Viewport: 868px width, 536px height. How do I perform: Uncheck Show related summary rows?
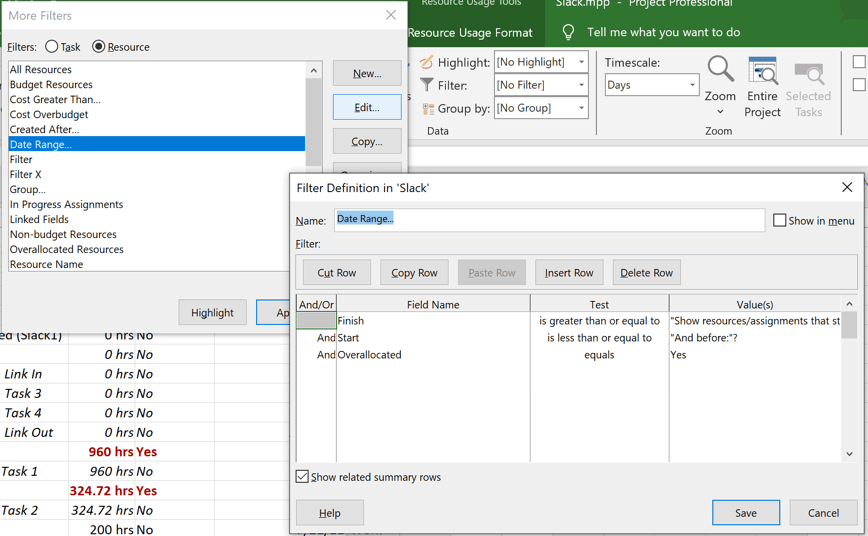point(302,477)
